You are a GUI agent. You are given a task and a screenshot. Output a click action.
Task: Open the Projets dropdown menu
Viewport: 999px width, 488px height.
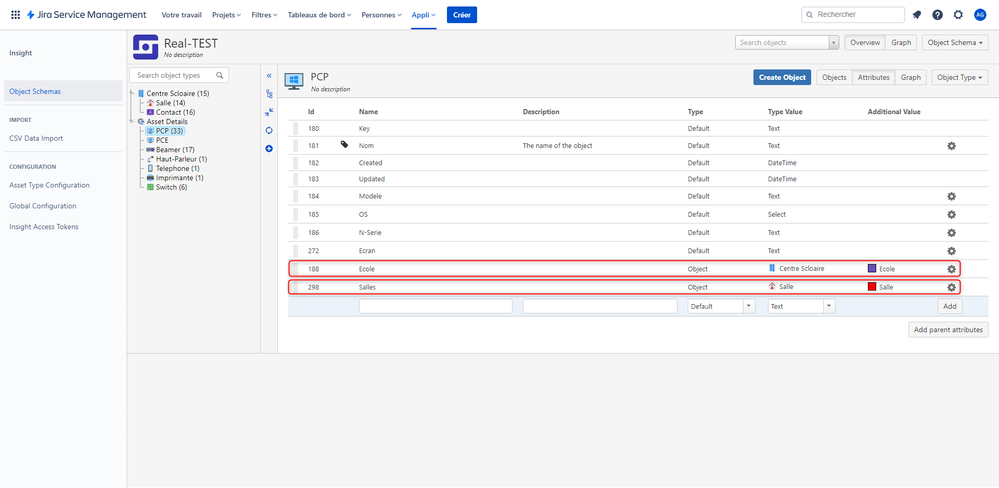point(227,15)
